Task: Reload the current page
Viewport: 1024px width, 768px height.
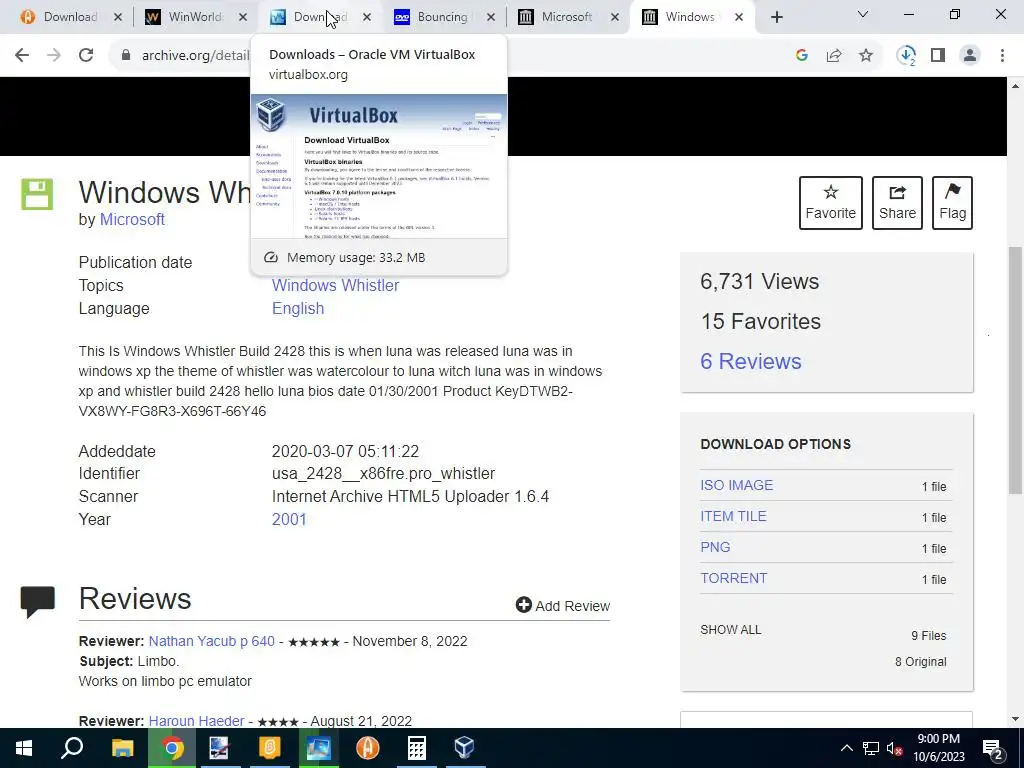Action: click(x=86, y=56)
